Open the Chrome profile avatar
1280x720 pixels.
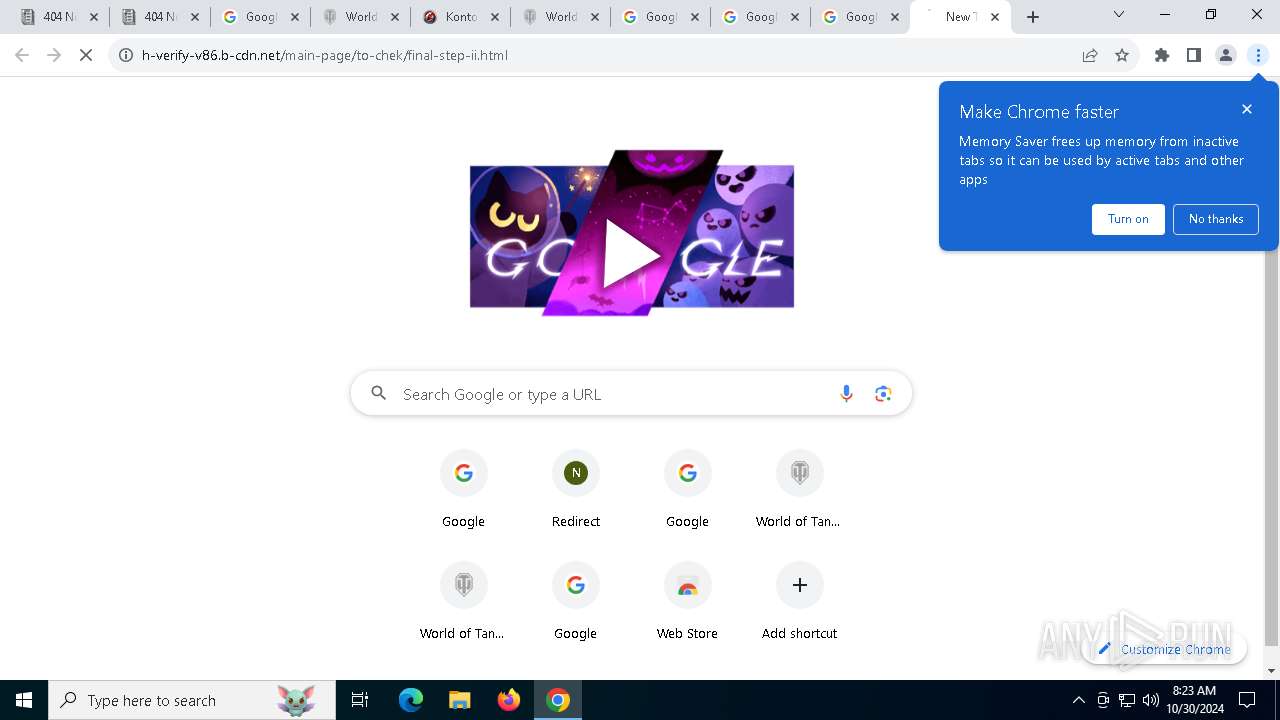point(1226,56)
